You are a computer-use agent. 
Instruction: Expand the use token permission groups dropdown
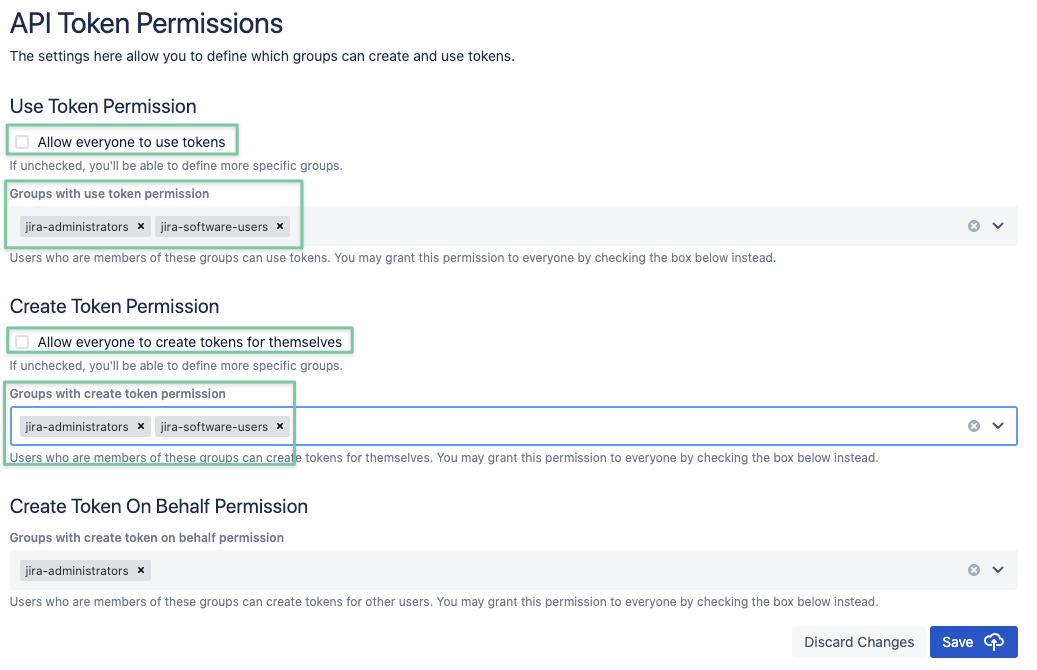click(x=998, y=226)
